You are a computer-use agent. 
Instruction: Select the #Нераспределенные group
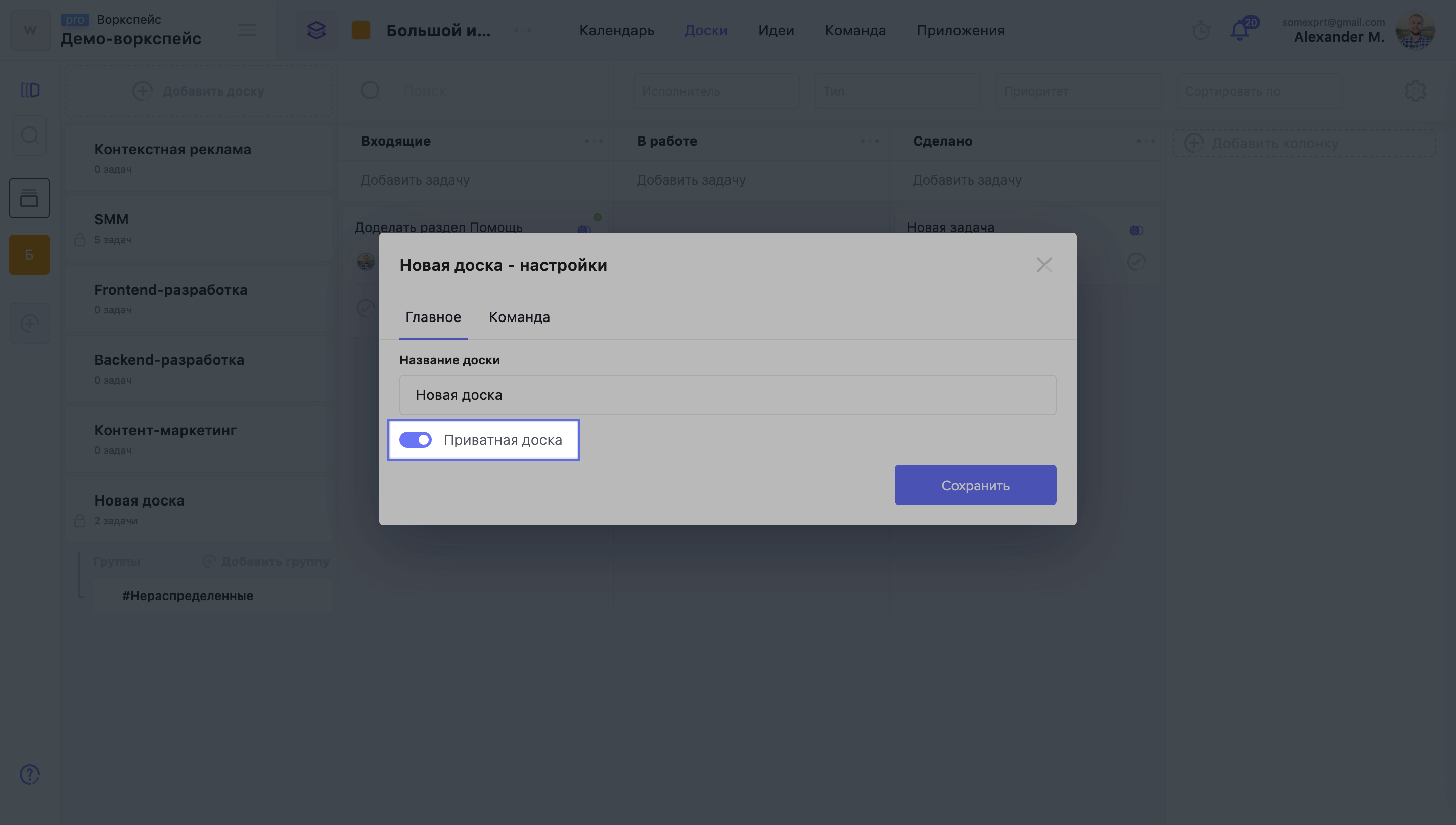tap(212, 595)
